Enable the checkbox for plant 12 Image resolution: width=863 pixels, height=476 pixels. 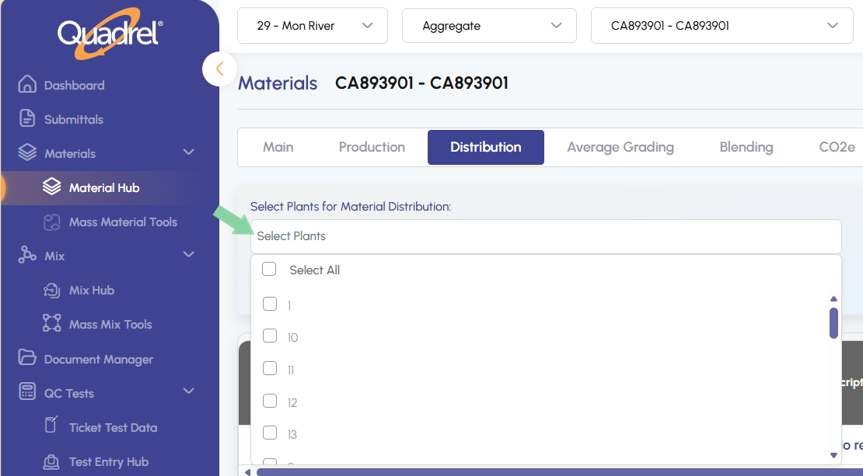269,401
